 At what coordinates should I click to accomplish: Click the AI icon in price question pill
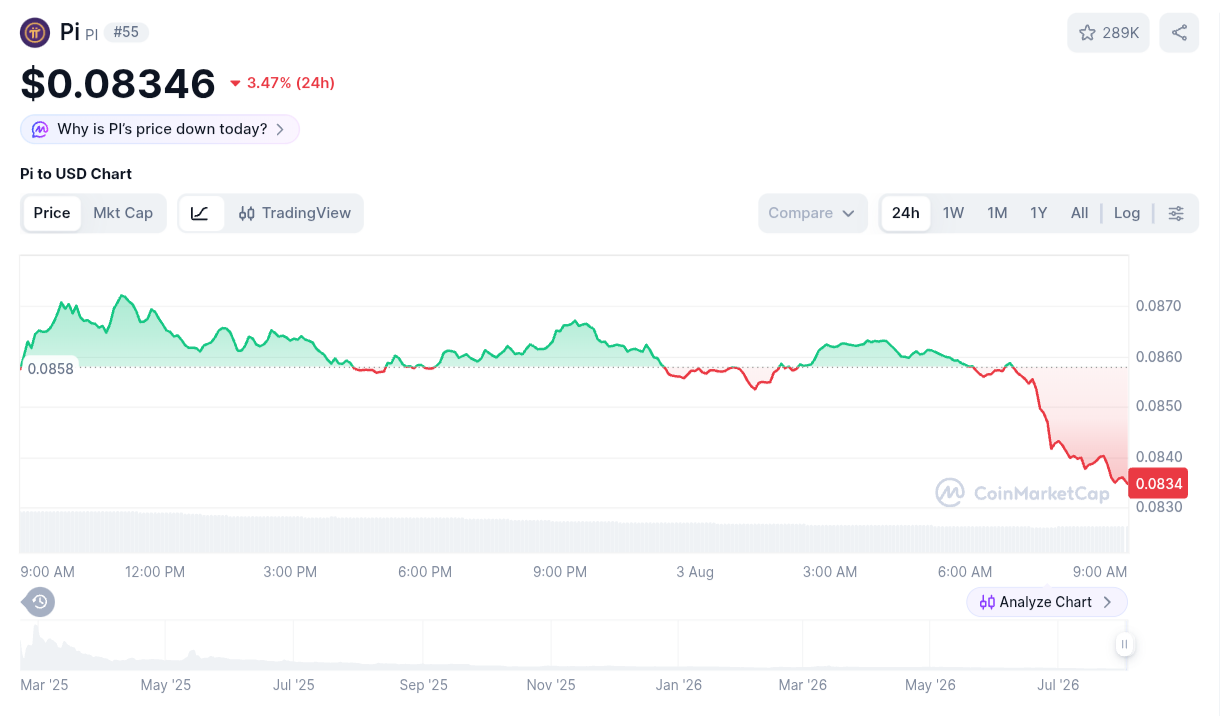pyautogui.click(x=40, y=129)
